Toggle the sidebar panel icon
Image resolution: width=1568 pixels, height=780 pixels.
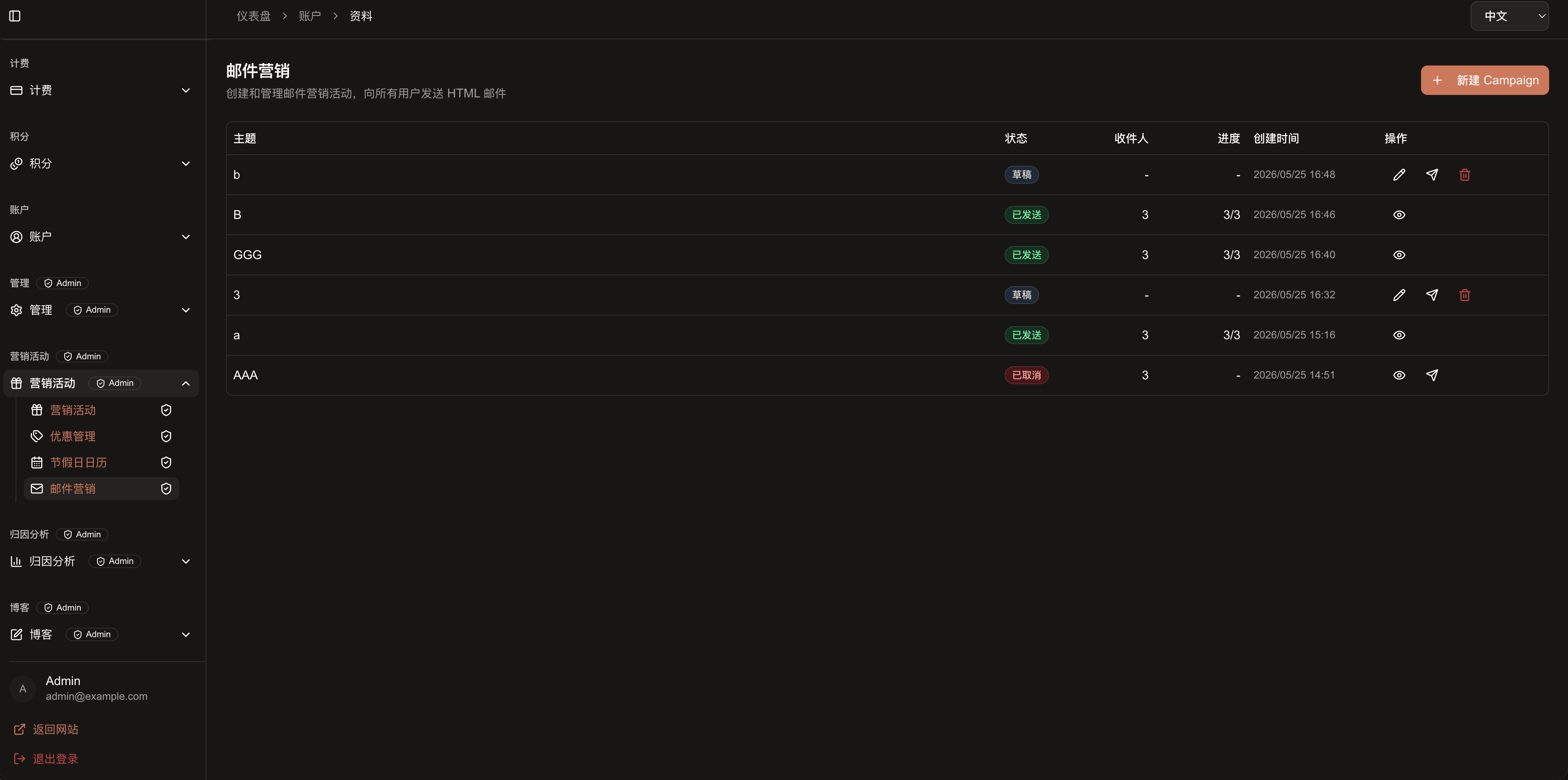pyautogui.click(x=15, y=16)
